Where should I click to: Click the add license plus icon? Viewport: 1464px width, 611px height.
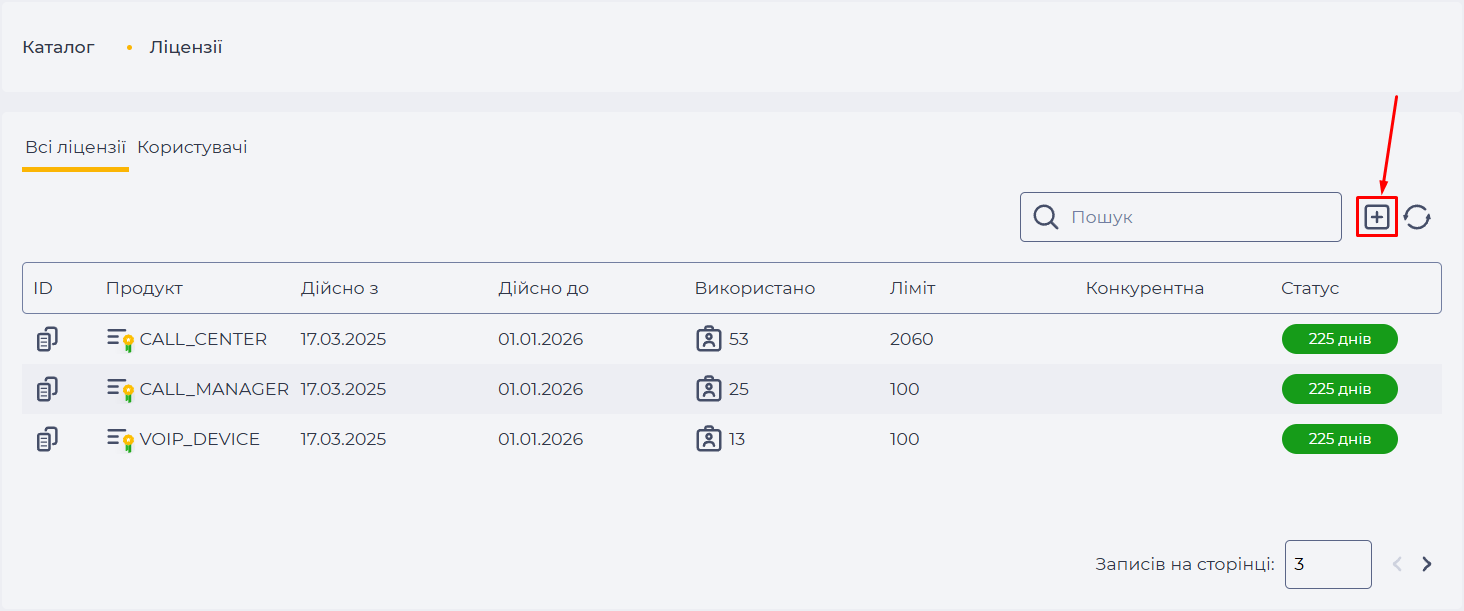coord(1377,217)
